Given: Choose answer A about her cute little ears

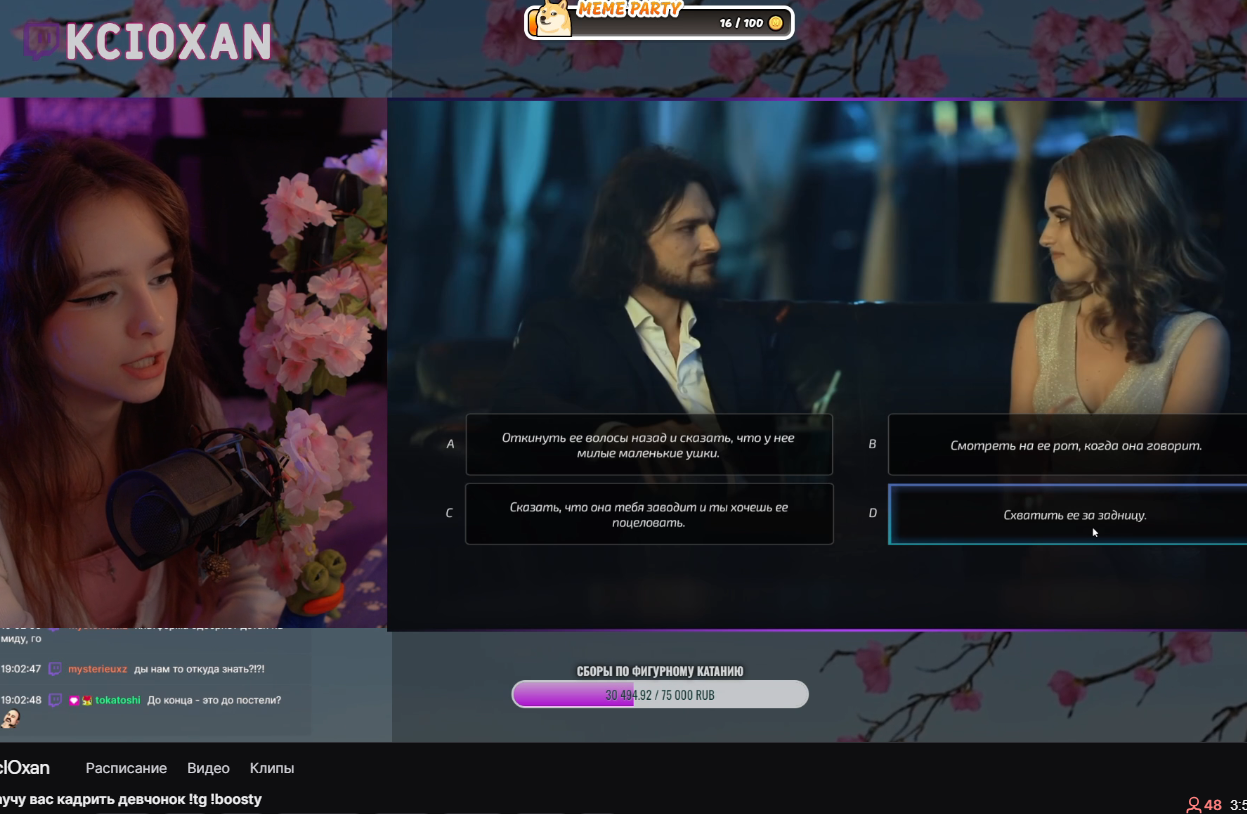Looking at the screenshot, I should [649, 444].
